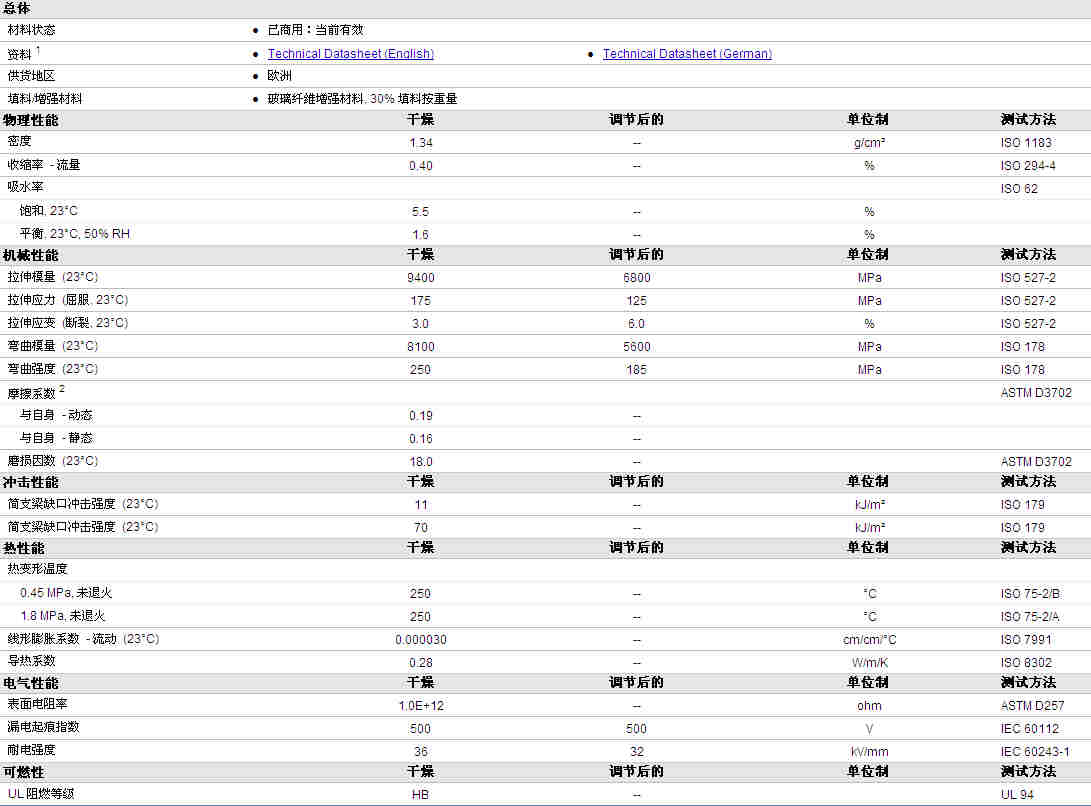Image resolution: width=1091 pixels, height=806 pixels.
Task: Click the '收缩率 - 流量' row label
Action: [44, 165]
